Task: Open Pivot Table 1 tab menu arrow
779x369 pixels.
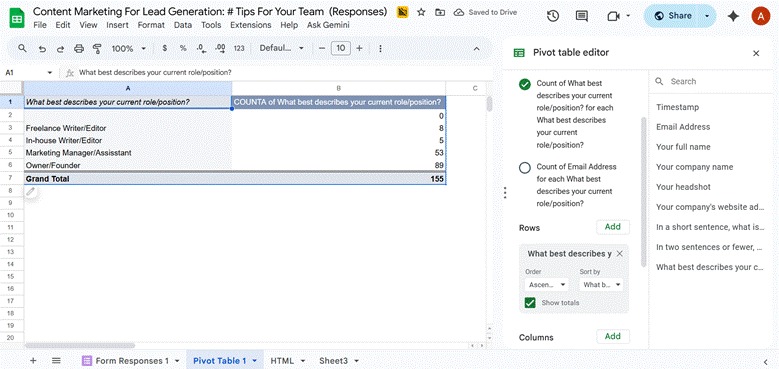Action: [x=254, y=361]
